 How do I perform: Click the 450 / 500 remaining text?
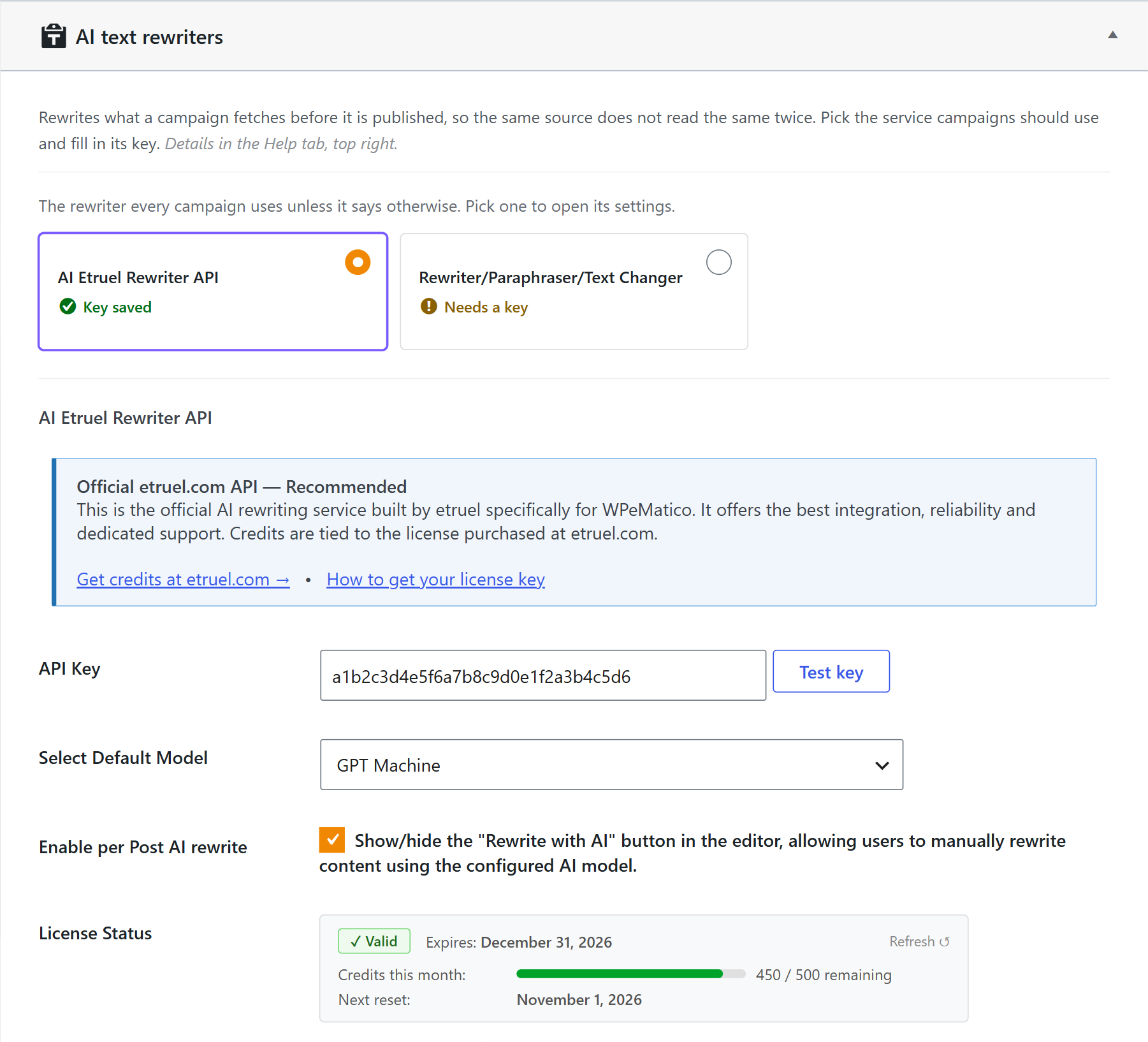pyautogui.click(x=824, y=974)
